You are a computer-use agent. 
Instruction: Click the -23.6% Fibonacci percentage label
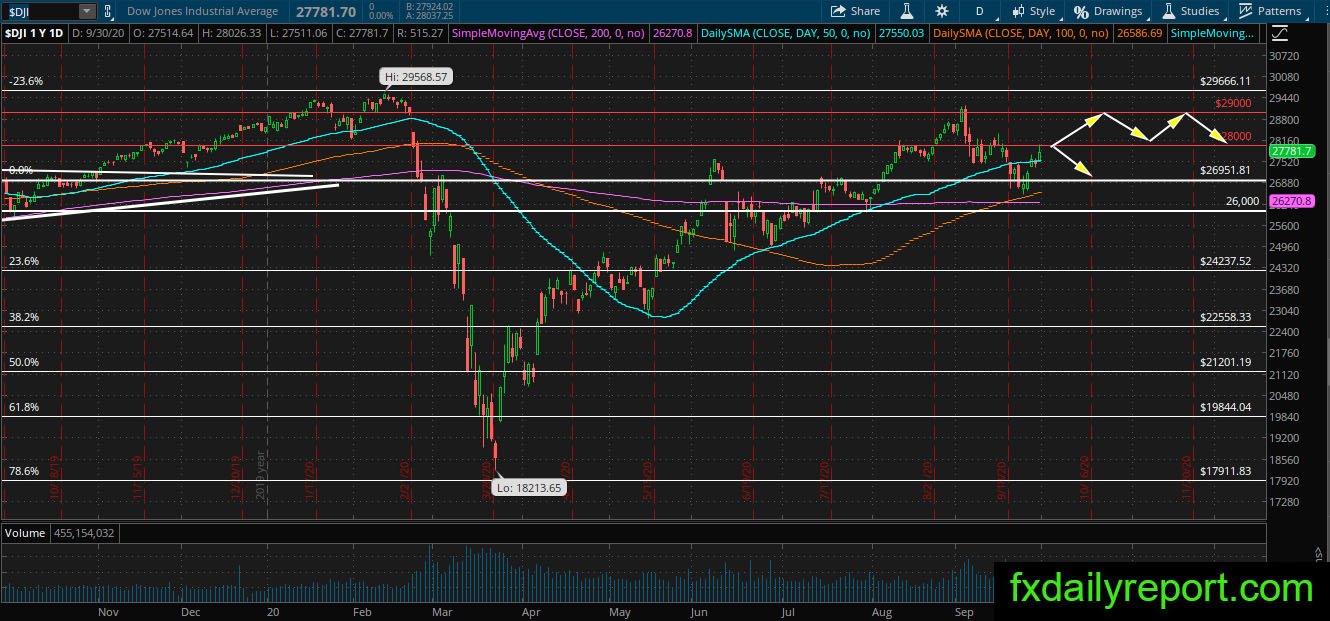pyautogui.click(x=26, y=81)
